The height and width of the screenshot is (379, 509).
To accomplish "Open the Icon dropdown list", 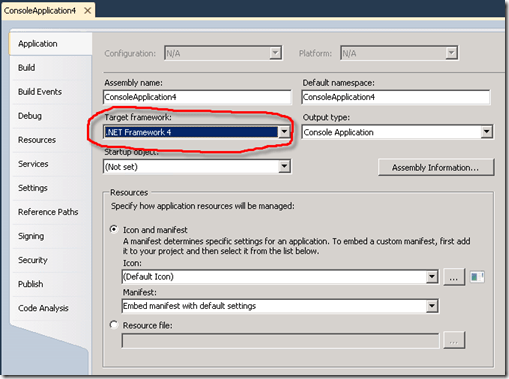I will tap(280, 277).
